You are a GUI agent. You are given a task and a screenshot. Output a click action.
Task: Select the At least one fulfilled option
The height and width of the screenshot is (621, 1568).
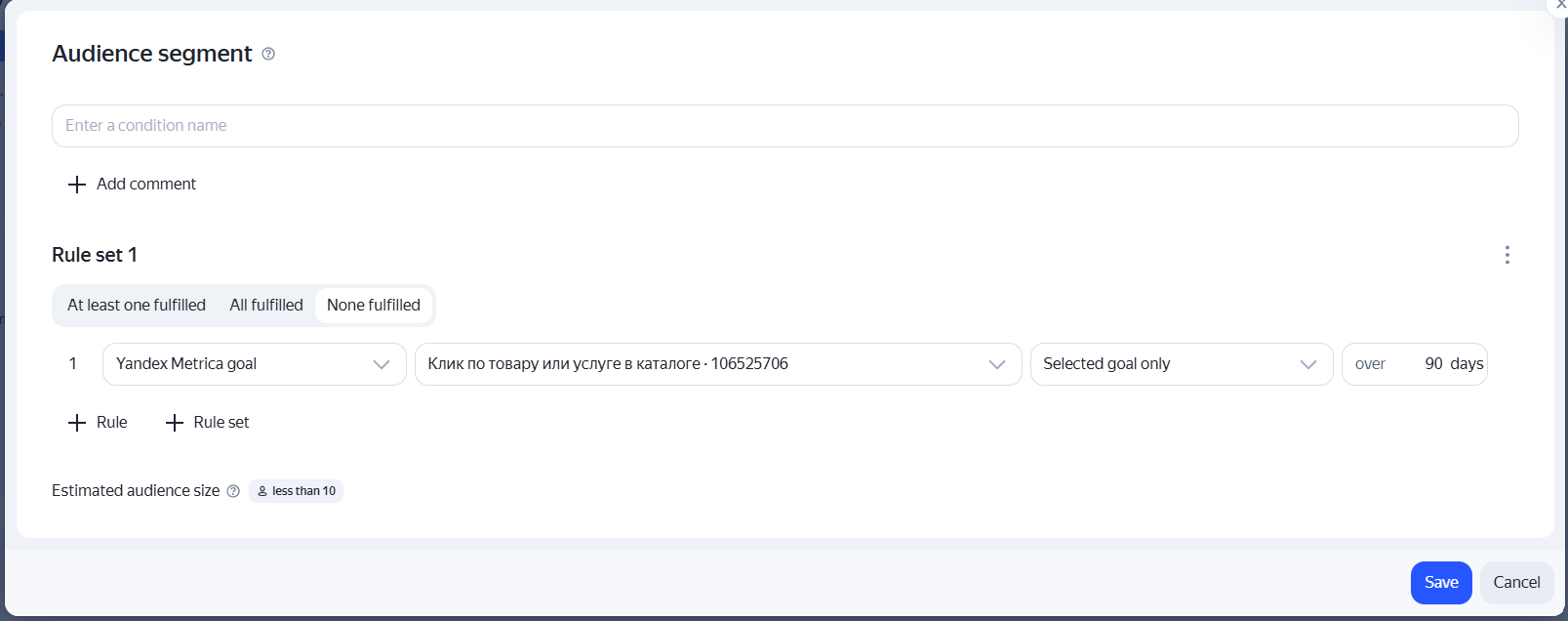[137, 306]
